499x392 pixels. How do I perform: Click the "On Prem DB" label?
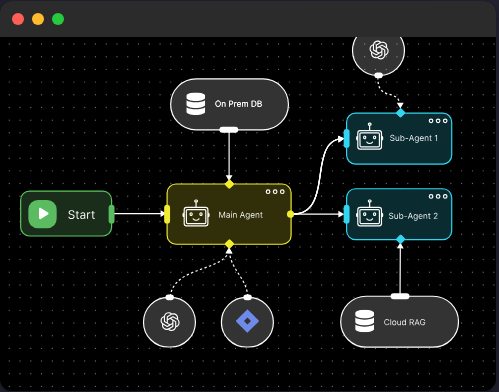tap(238, 104)
